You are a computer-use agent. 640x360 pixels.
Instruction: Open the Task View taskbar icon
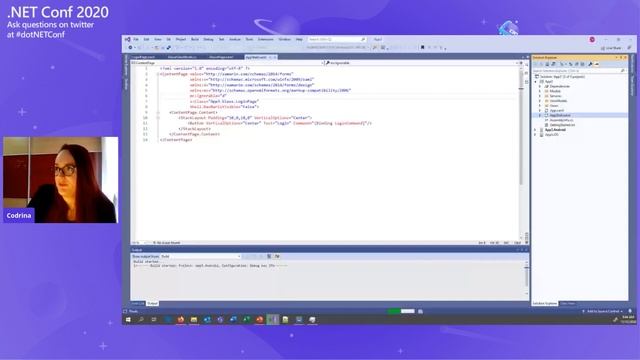pyautogui.click(x=154, y=320)
